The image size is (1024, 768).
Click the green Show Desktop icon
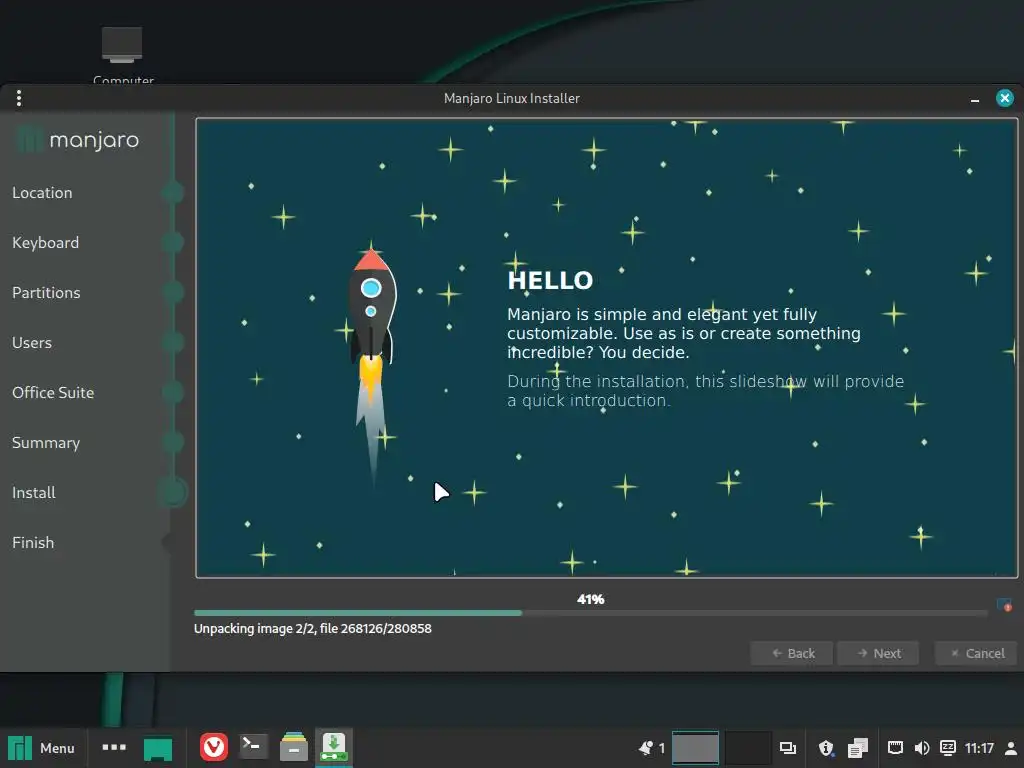157,748
